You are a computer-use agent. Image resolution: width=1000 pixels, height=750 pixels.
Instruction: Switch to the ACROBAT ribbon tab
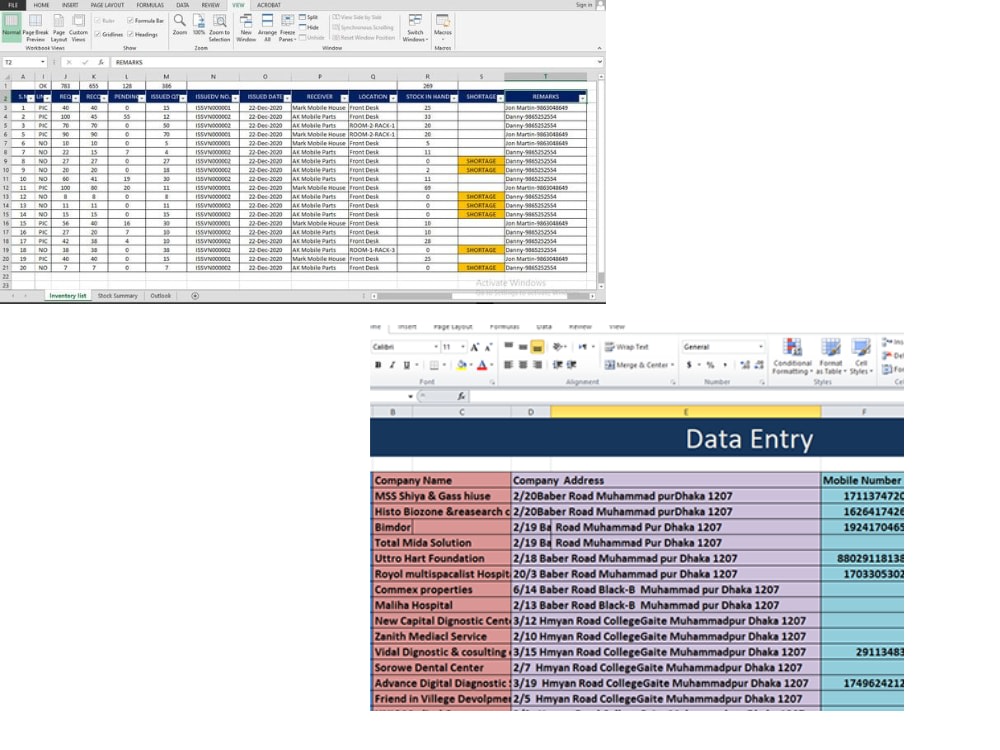point(268,5)
